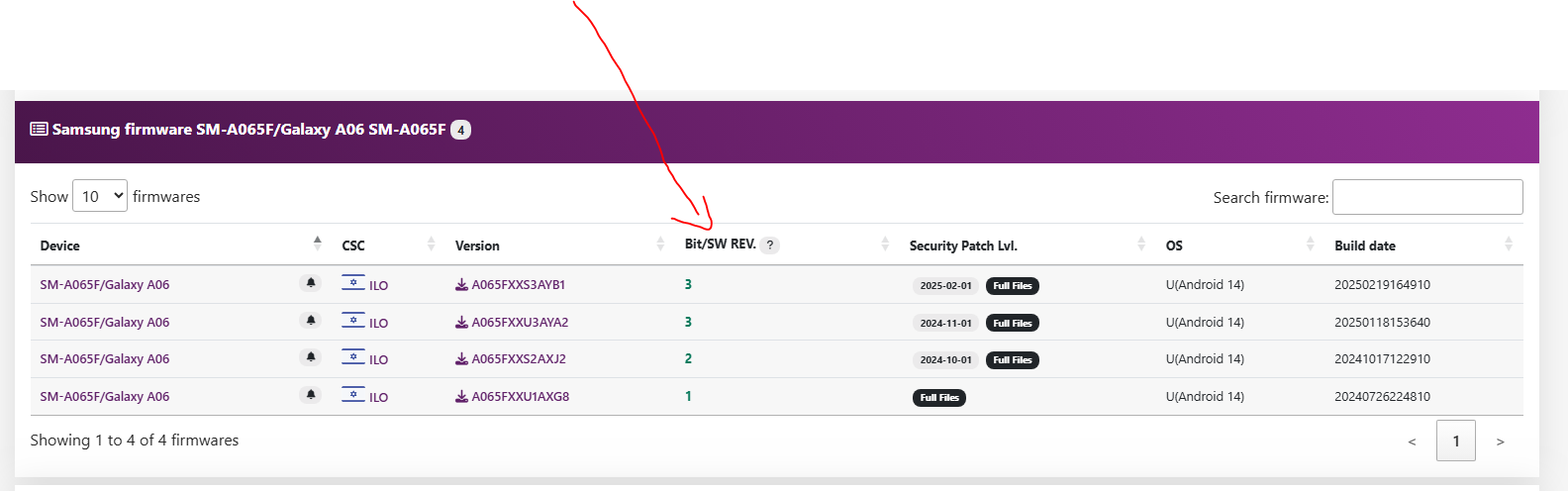Viewport: 1568px width, 491px height.
Task: Click the bell icon for A065FXXU3AYA2 row
Action: (x=311, y=321)
